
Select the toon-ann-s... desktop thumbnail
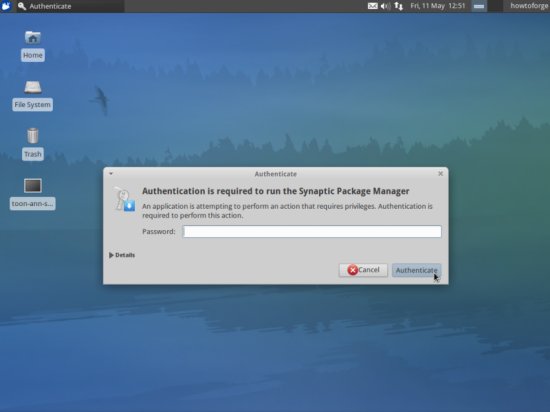click(33, 186)
